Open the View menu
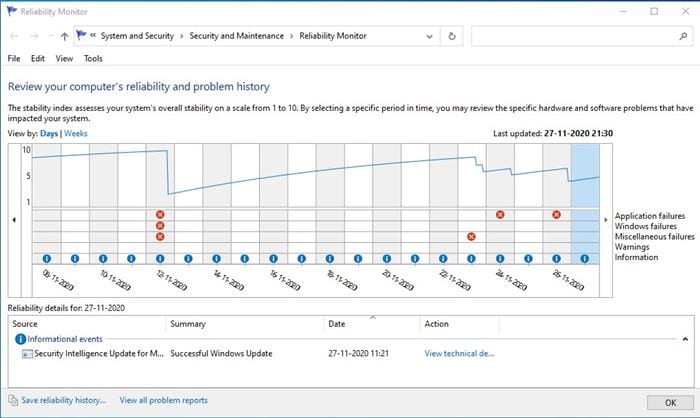Image resolution: width=700 pixels, height=418 pixels. click(x=64, y=59)
